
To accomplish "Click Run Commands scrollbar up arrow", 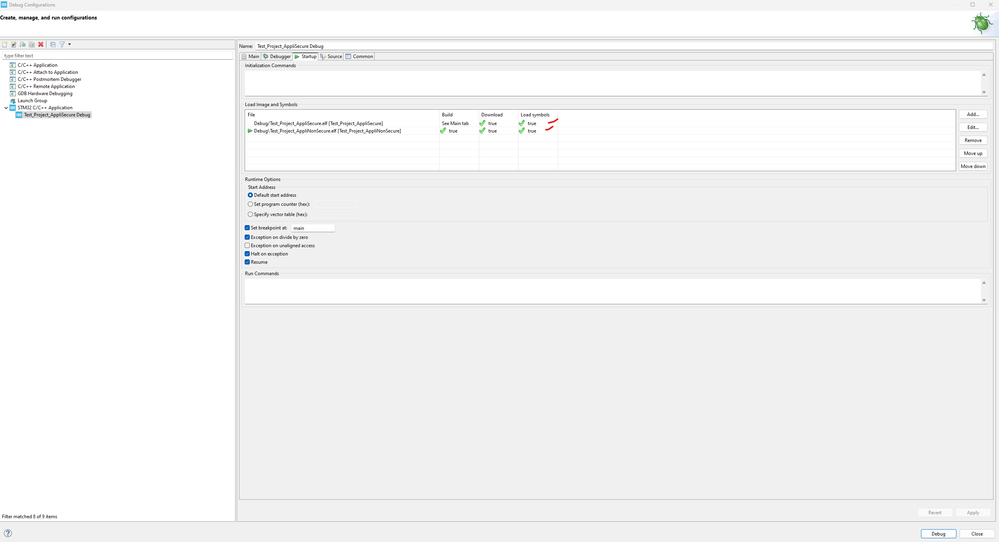I will tap(984, 283).
